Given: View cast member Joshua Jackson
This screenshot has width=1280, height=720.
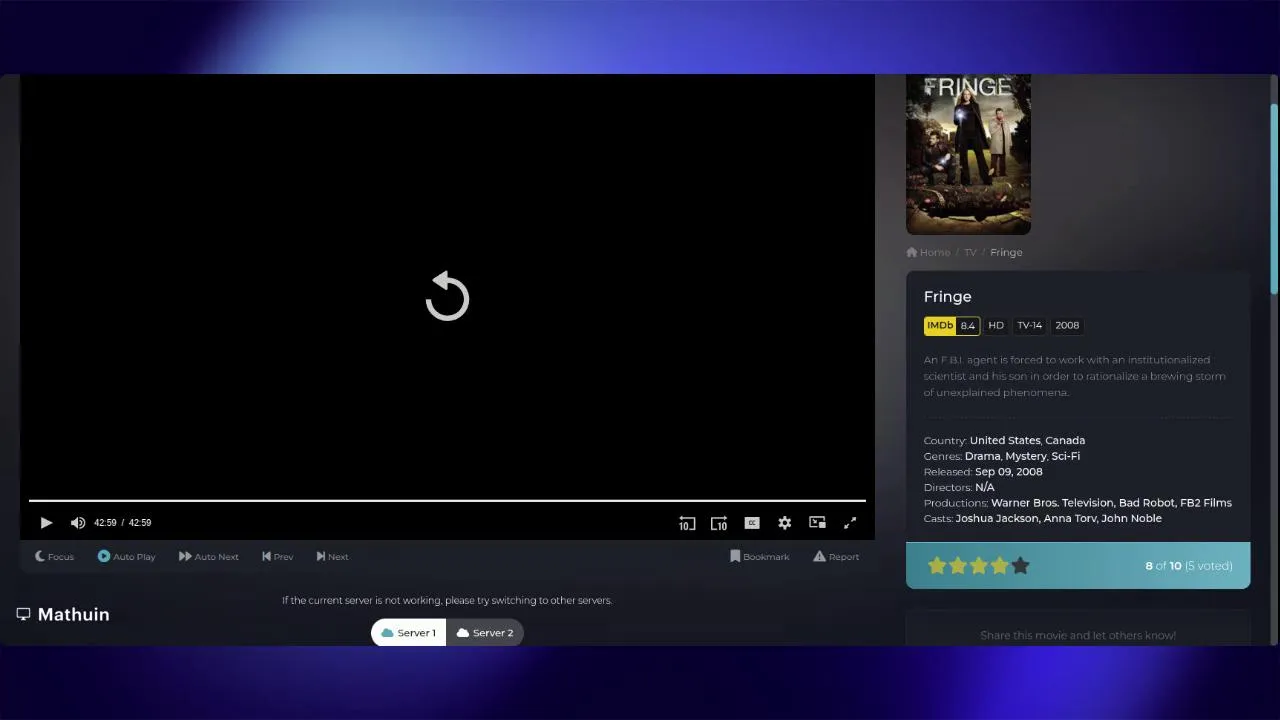Looking at the screenshot, I should click(x=996, y=519).
